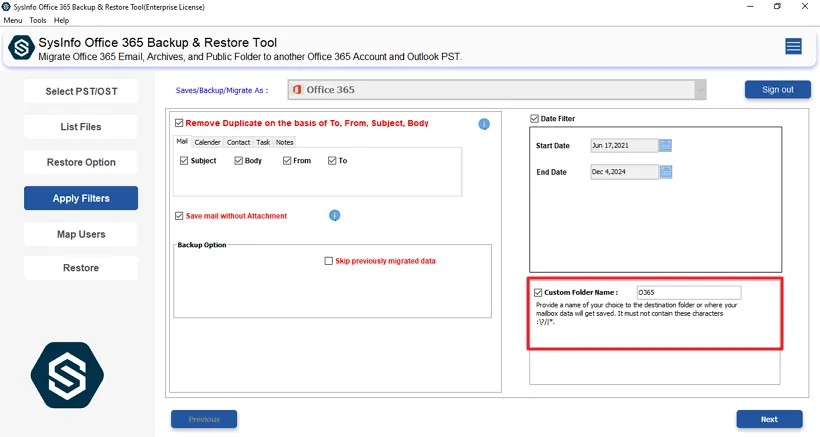The height and width of the screenshot is (437, 820).
Task: Click the Office 365 icon in the dropdown
Action: coord(297,90)
